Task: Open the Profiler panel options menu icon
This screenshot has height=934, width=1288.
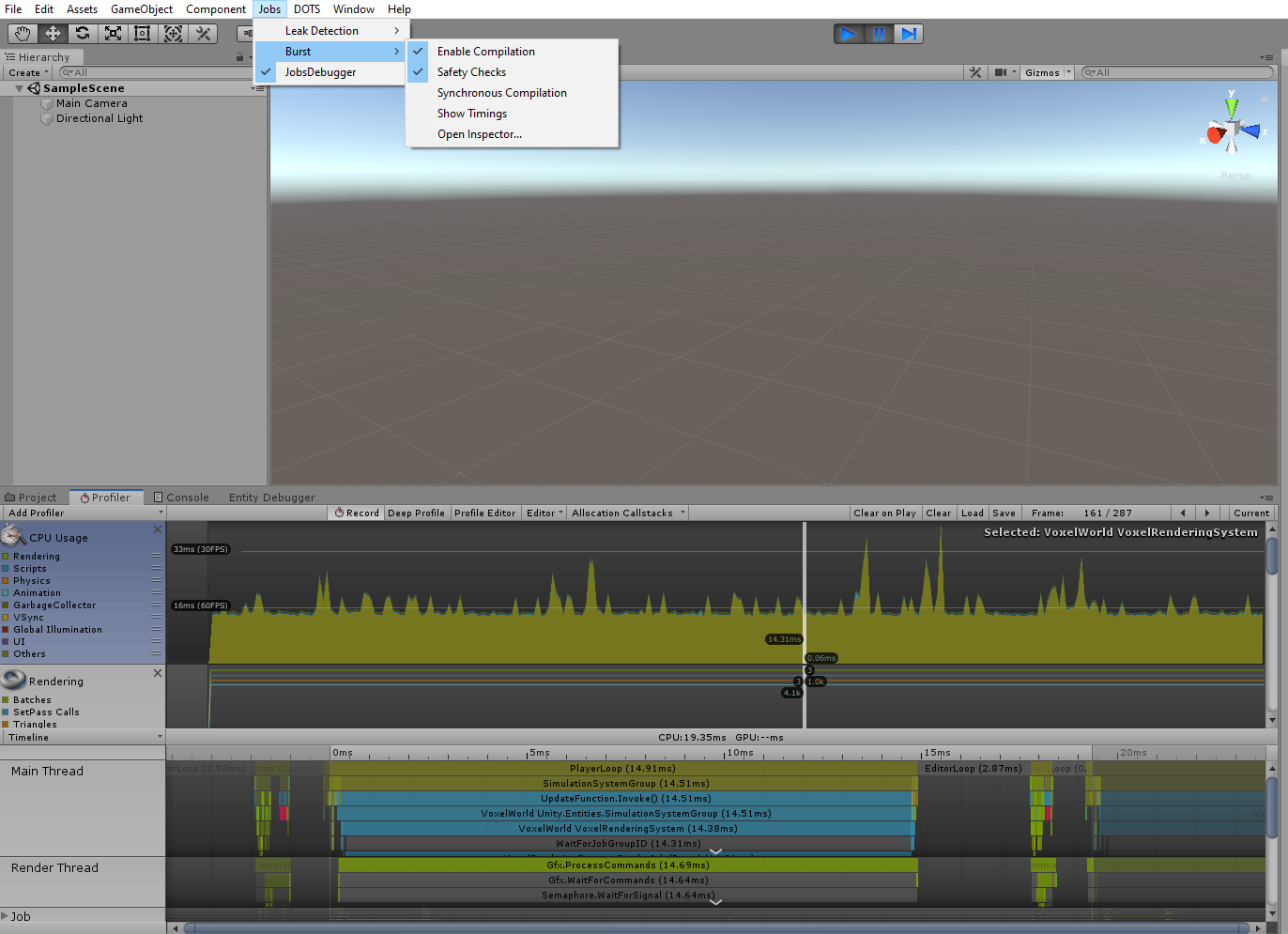Action: [1266, 498]
